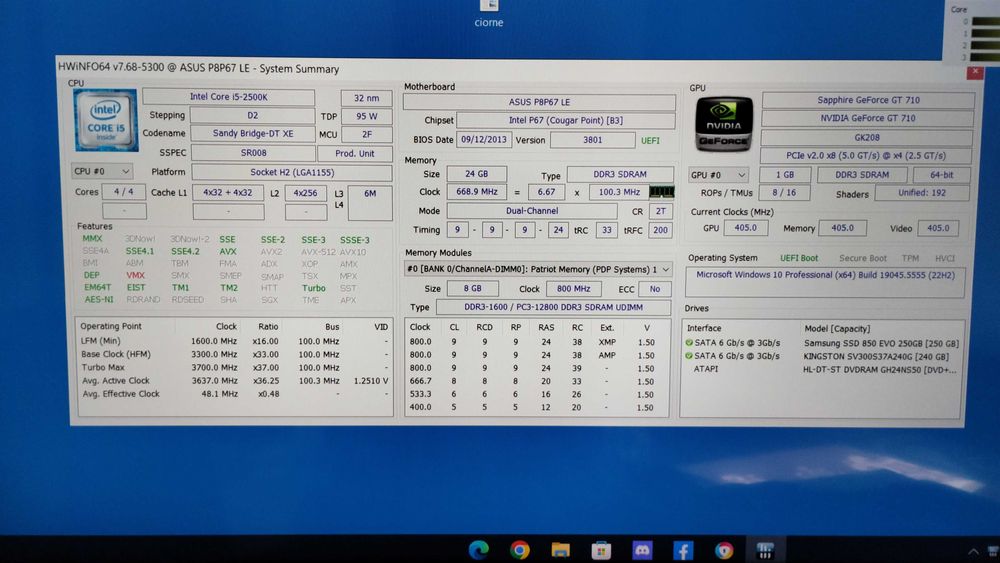Click the GPU clock 405.0 value
Viewport: 1000px width, 563px height.
tap(746, 228)
